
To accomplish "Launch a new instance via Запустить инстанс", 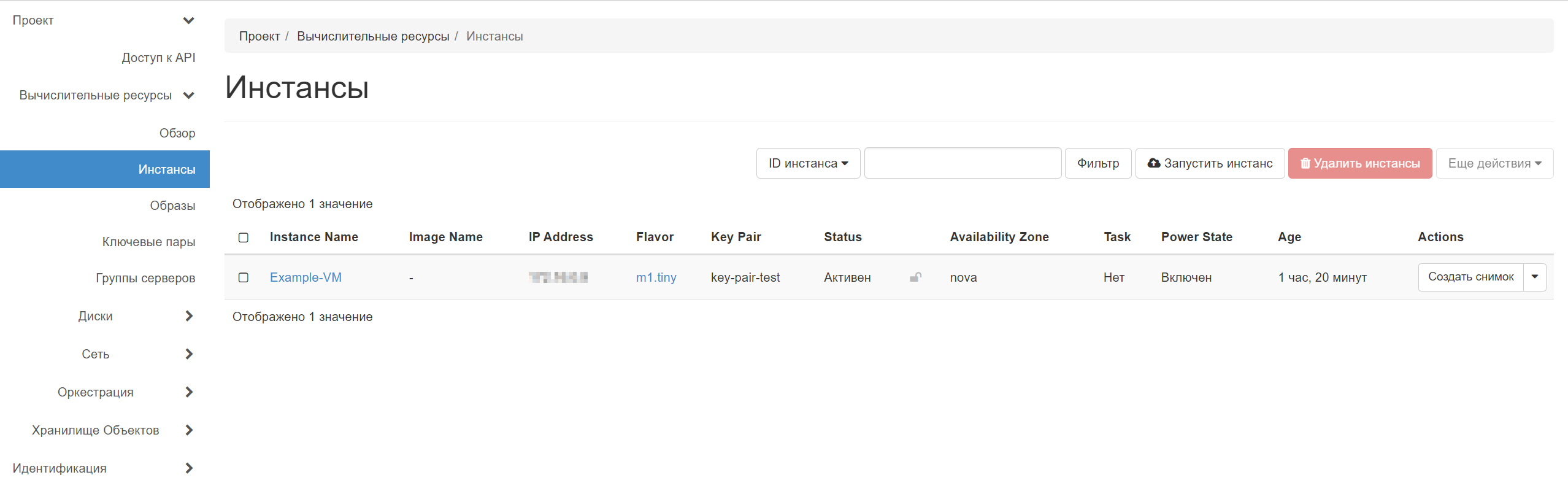I will [x=1210, y=163].
